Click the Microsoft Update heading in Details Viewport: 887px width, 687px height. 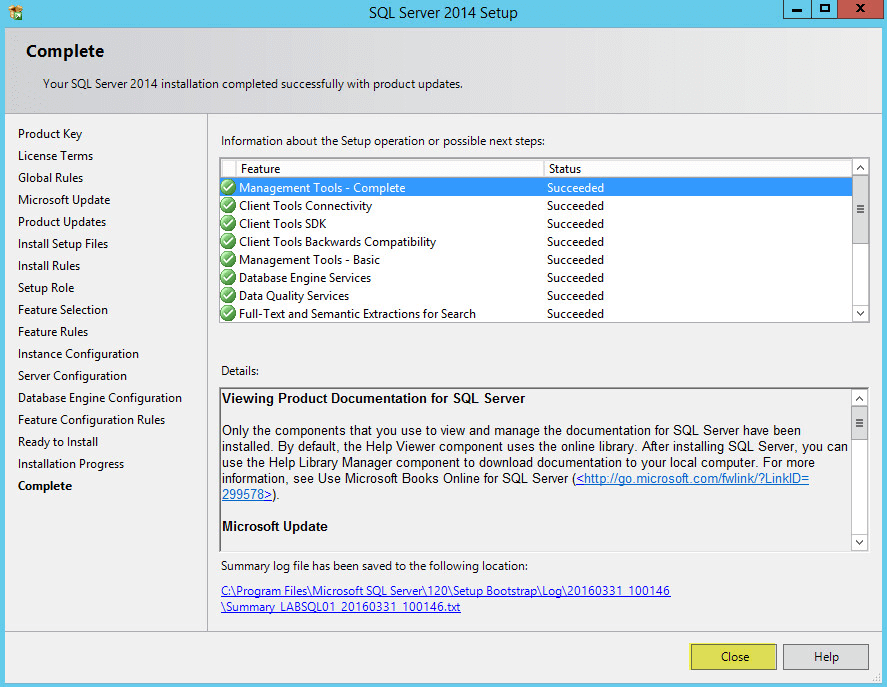274,526
